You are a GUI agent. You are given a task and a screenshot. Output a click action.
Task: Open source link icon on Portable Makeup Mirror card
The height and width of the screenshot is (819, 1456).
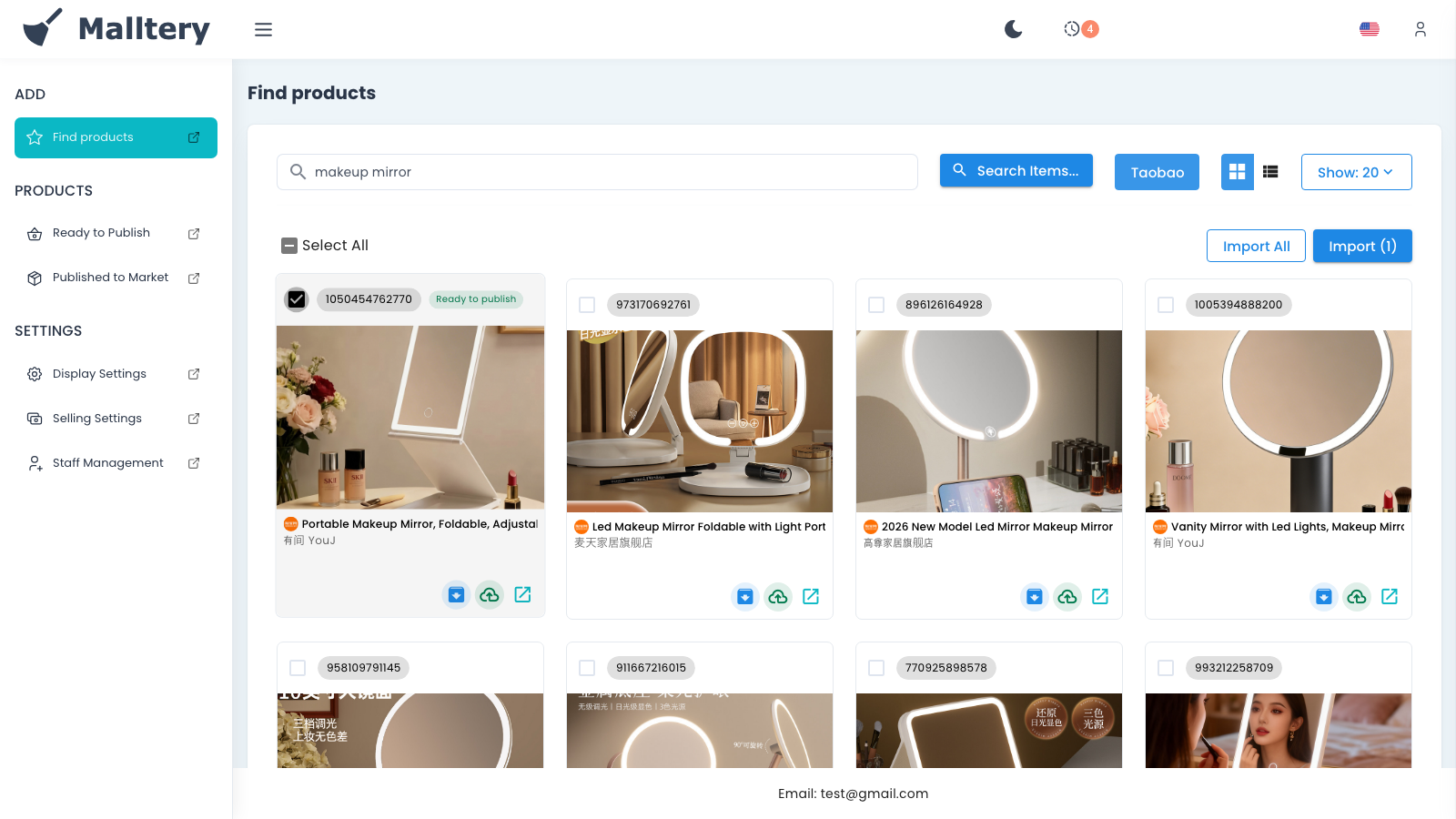pyautogui.click(x=522, y=594)
